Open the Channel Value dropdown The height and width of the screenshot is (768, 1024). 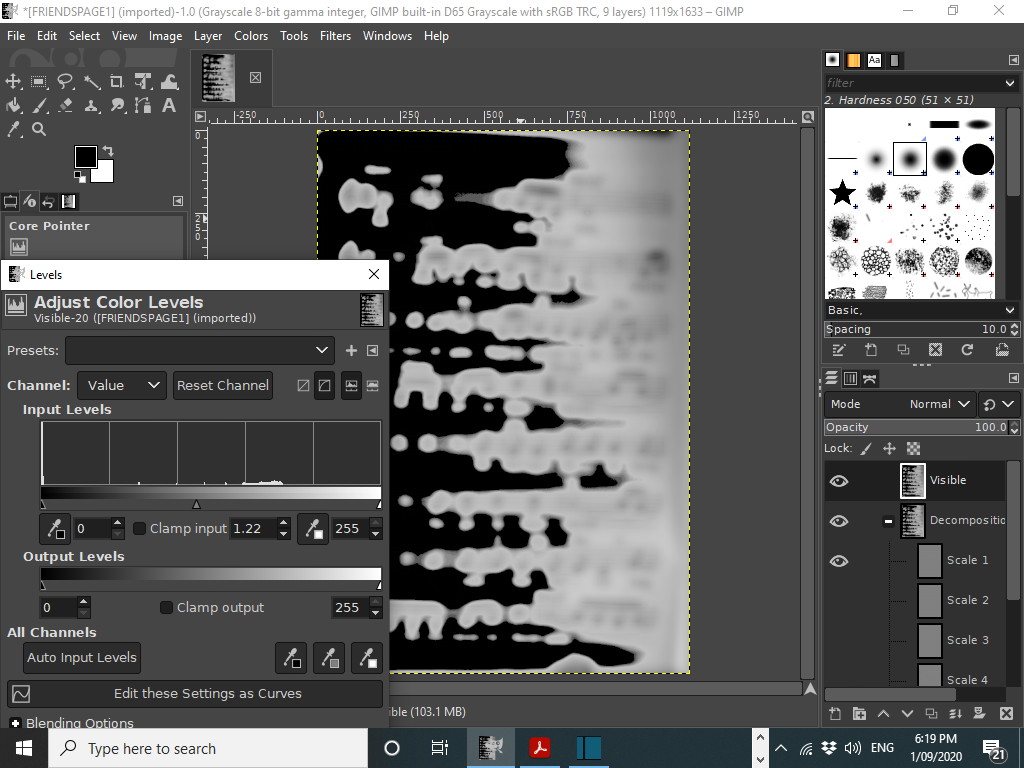[x=121, y=385]
